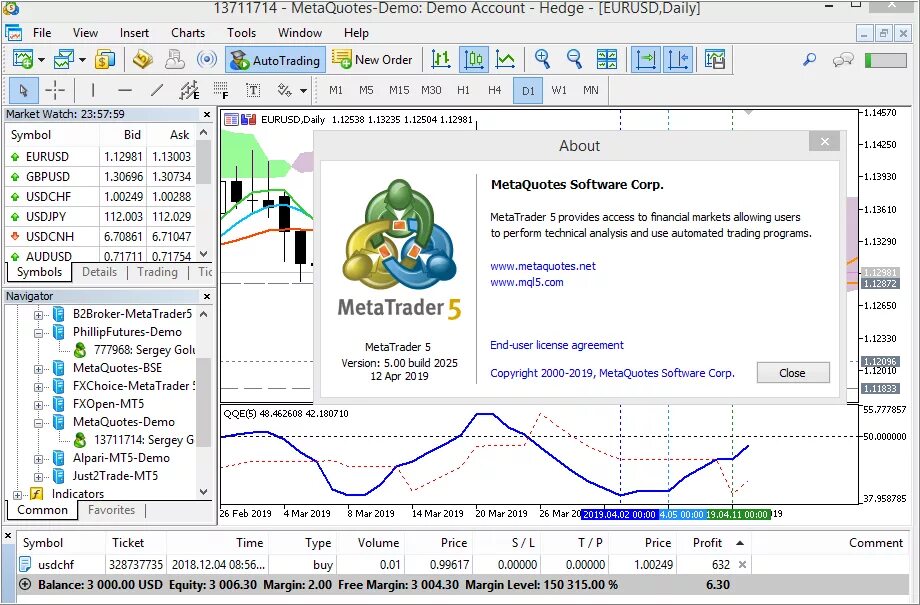The height and width of the screenshot is (605, 920).
Task: Open the www.mql5.com link
Action: click(x=526, y=282)
